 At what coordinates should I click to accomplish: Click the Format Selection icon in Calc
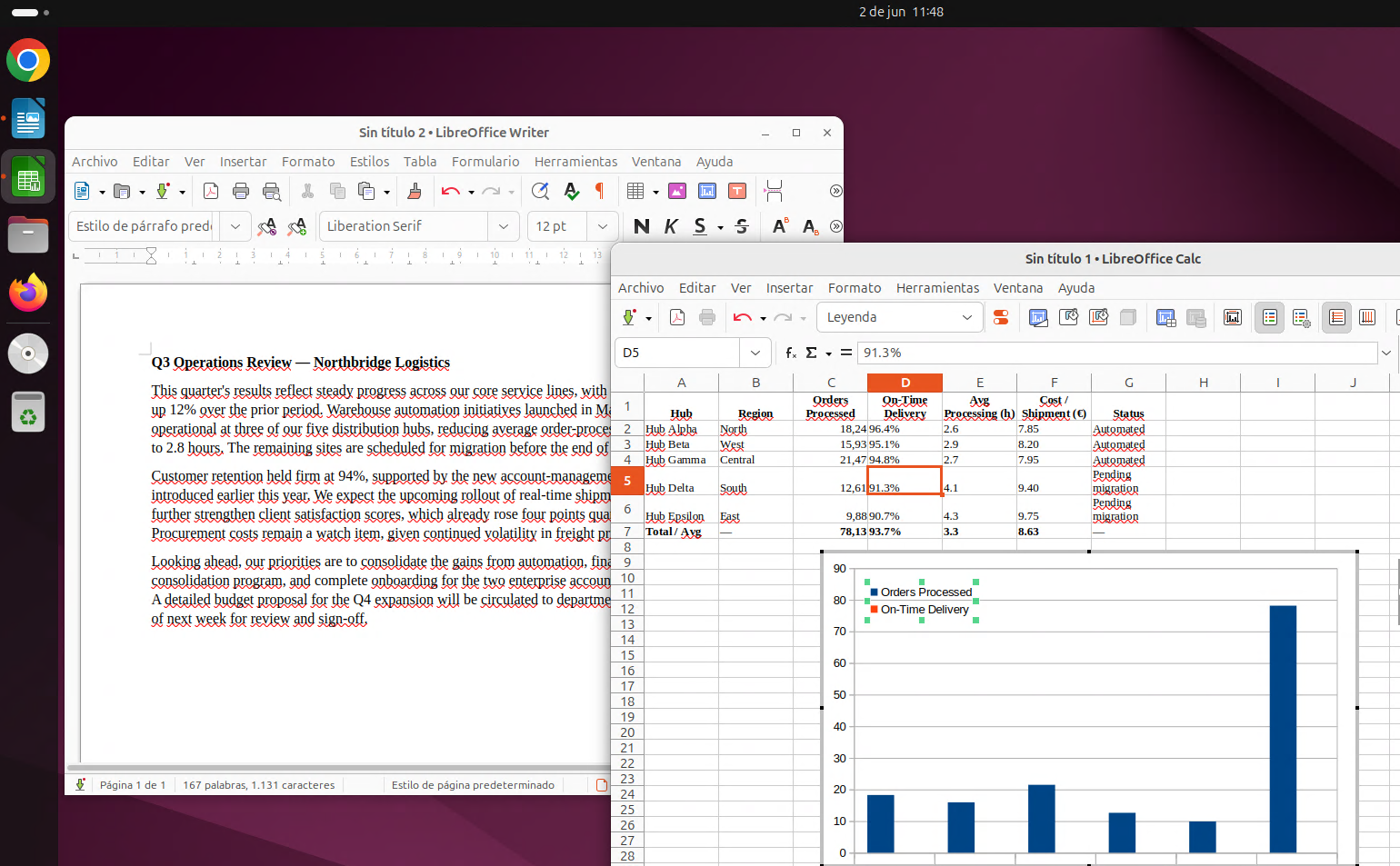click(x=1001, y=317)
